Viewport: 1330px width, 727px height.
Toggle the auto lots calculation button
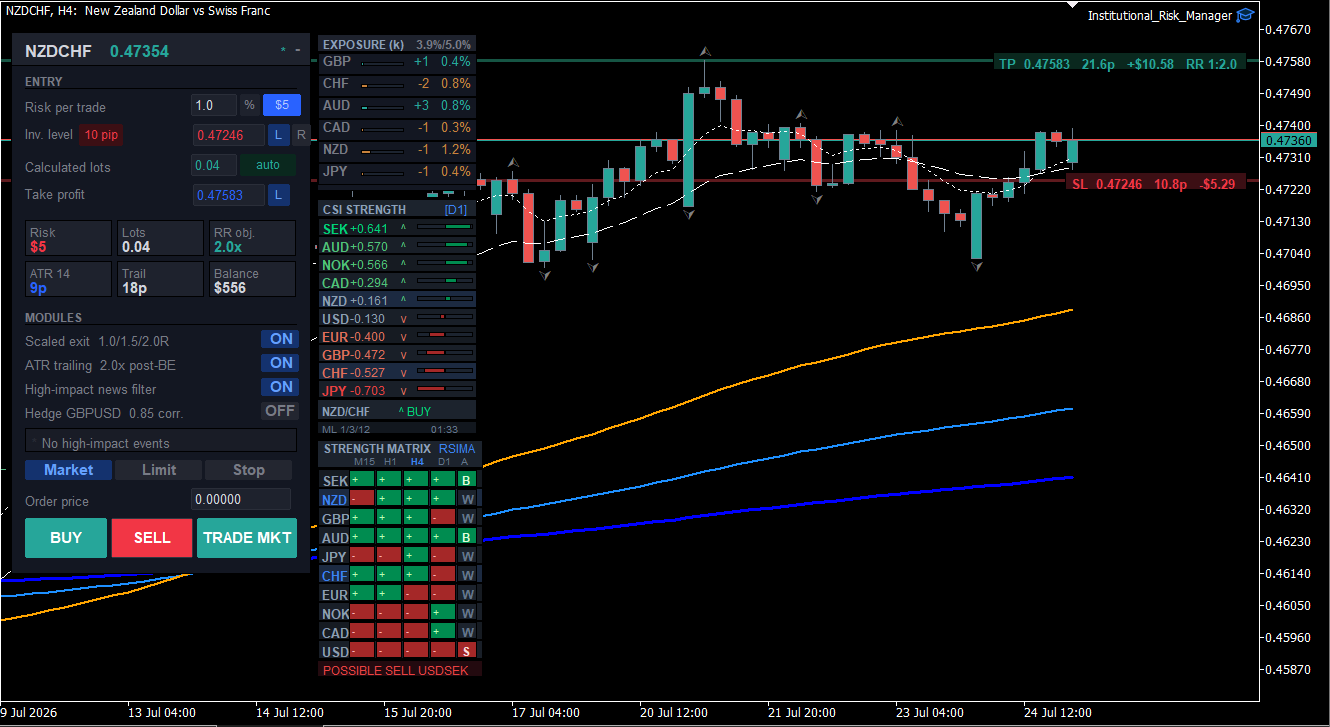click(x=268, y=165)
